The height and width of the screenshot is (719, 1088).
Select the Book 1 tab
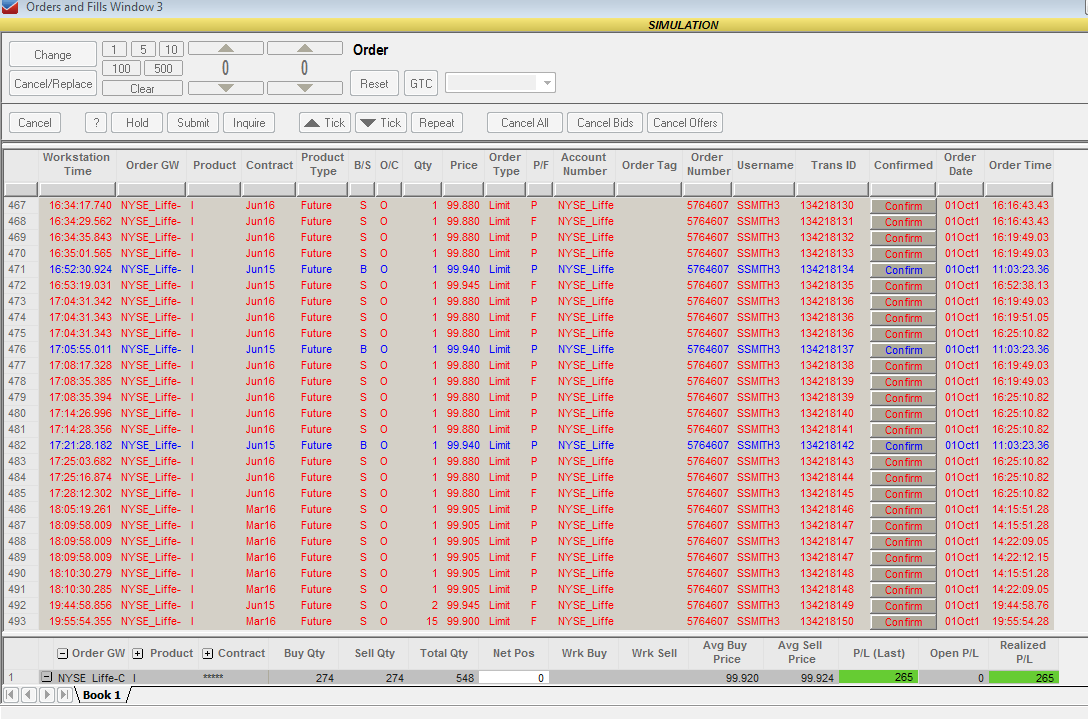102,695
